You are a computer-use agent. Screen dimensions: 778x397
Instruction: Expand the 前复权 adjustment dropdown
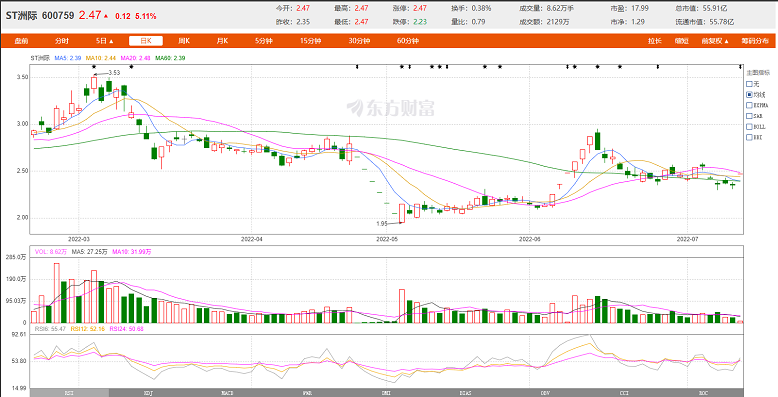715,41
